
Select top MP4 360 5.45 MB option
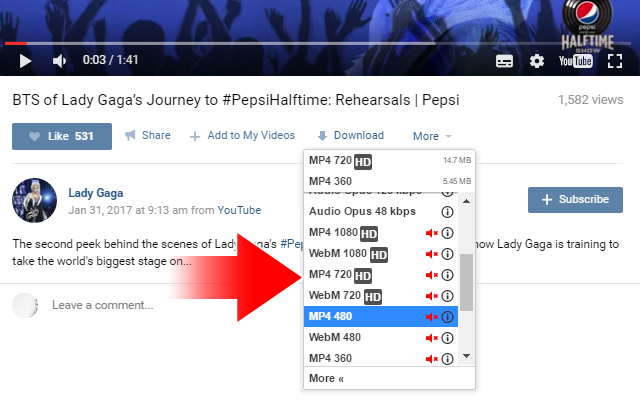389,181
